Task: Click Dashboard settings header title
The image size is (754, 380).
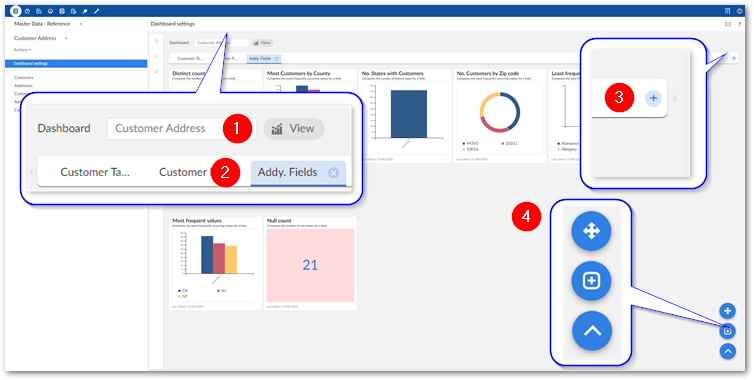Action: pos(173,24)
